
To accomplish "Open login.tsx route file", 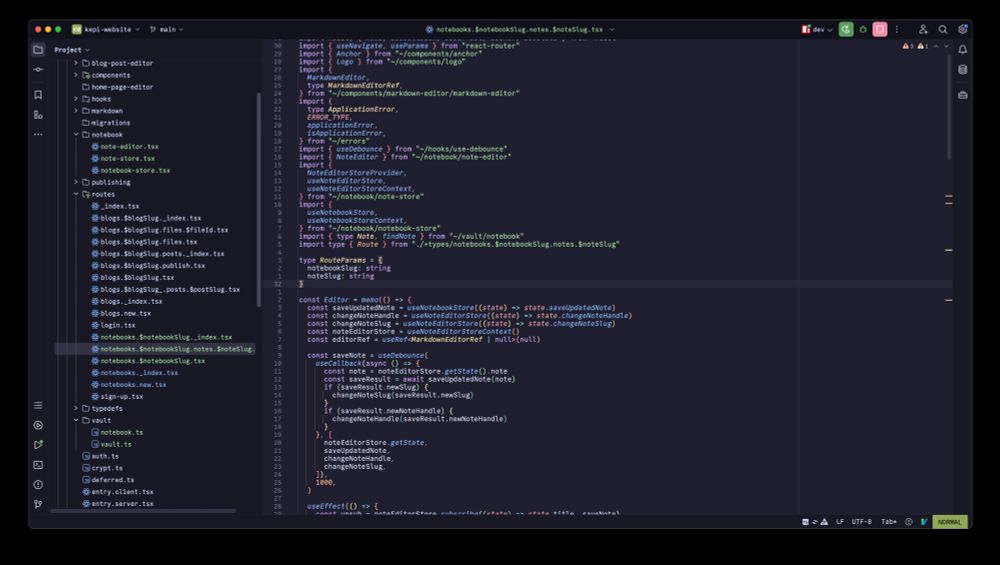I will 113,325.
